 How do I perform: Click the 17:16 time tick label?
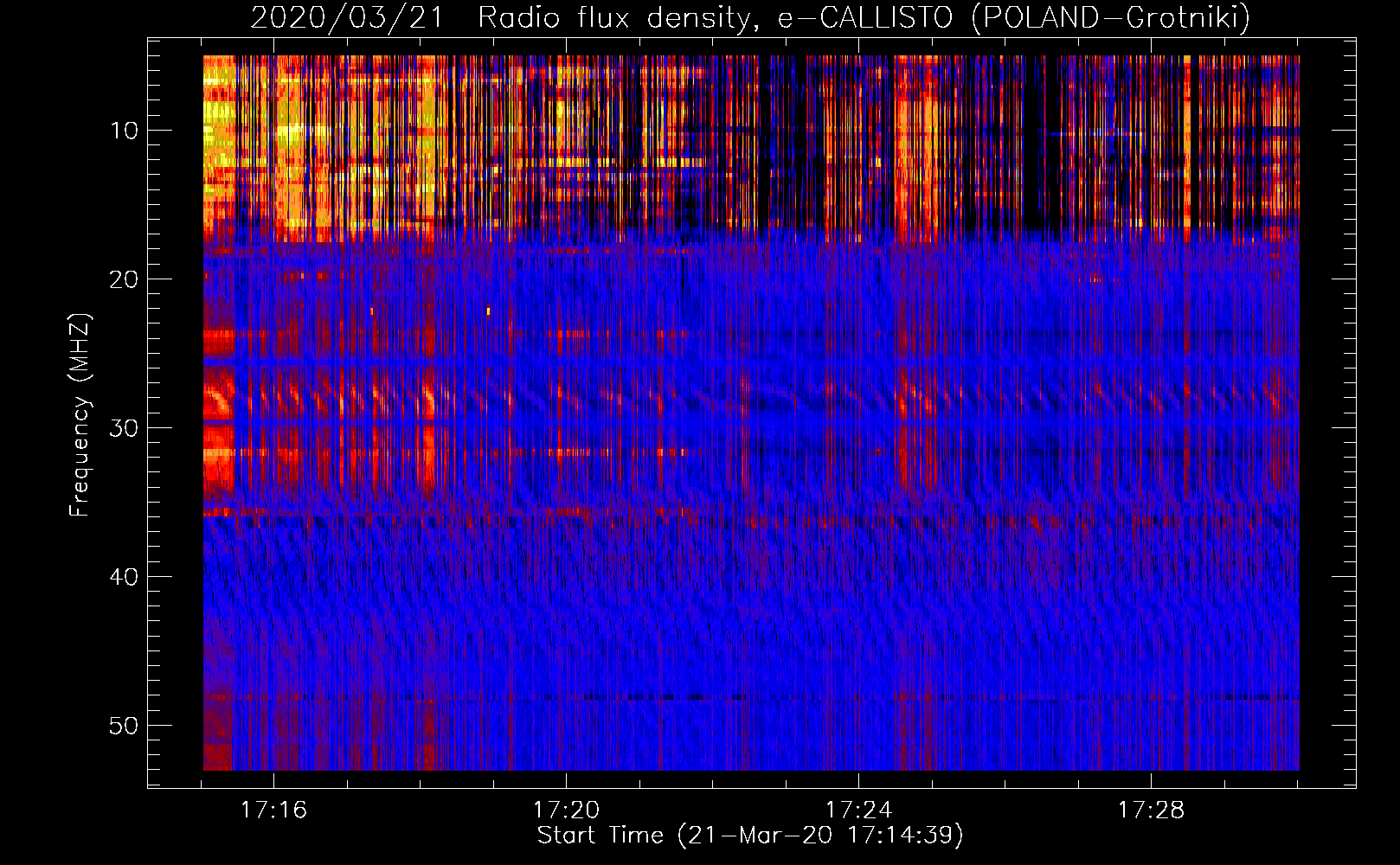pyautogui.click(x=273, y=811)
